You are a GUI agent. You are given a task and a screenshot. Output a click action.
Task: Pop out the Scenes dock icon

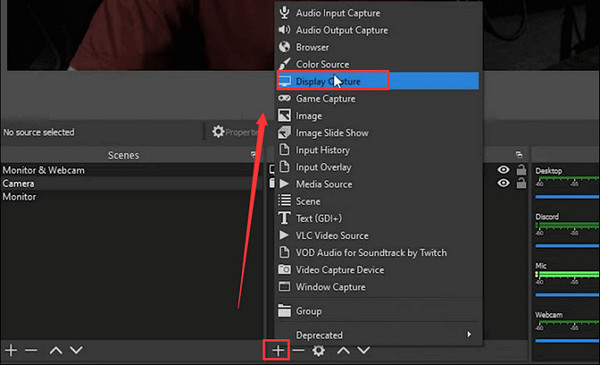(253, 155)
